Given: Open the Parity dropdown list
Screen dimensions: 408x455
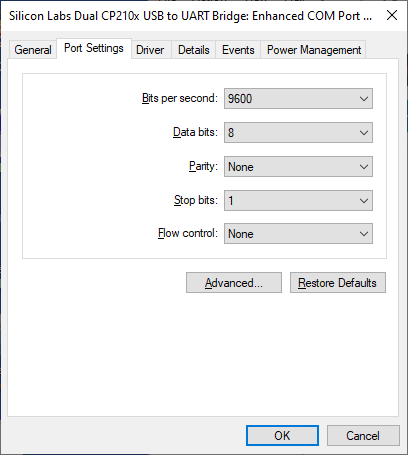Looking at the screenshot, I should point(298,167).
